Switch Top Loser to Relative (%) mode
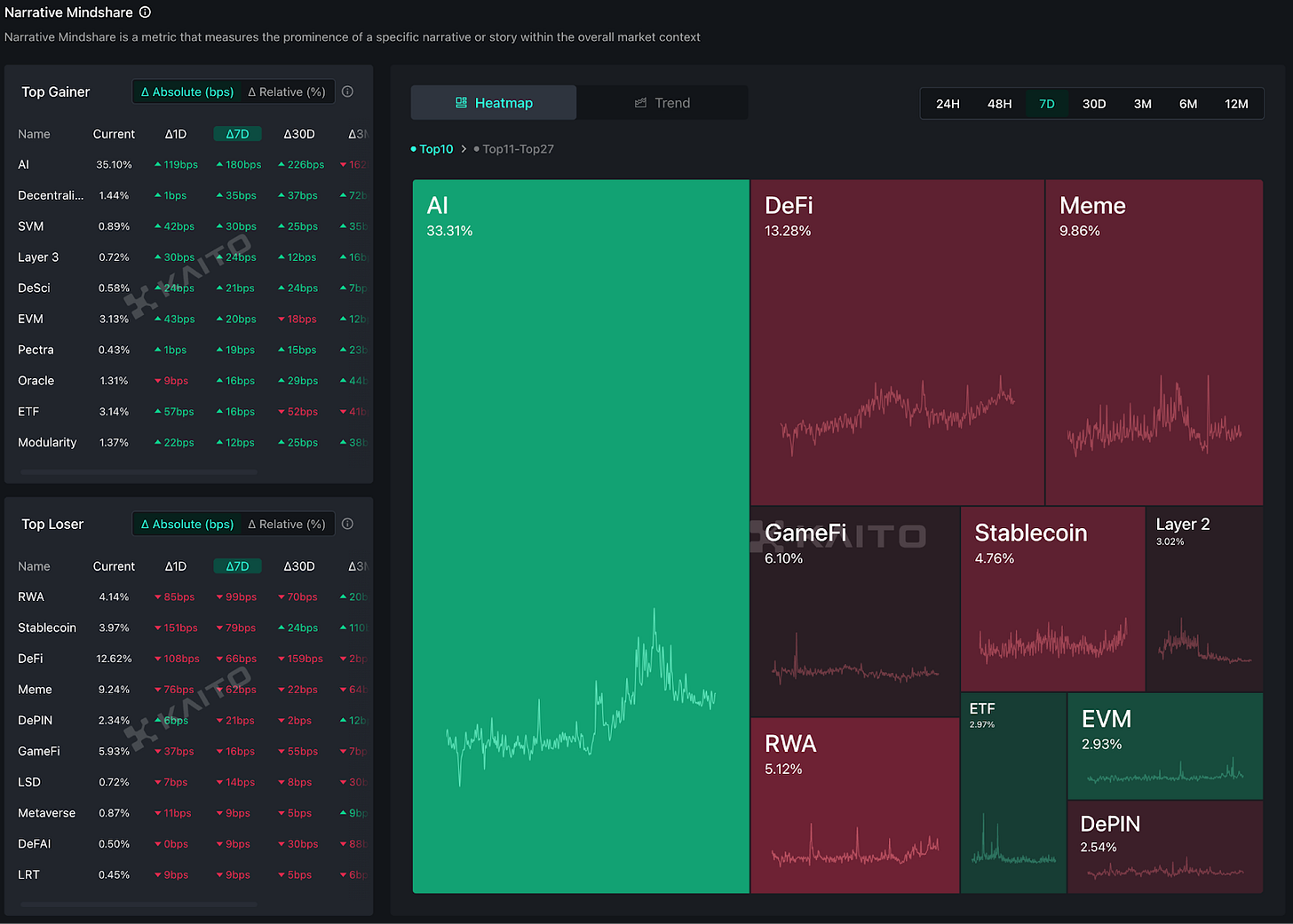The height and width of the screenshot is (924, 1293). coord(286,524)
